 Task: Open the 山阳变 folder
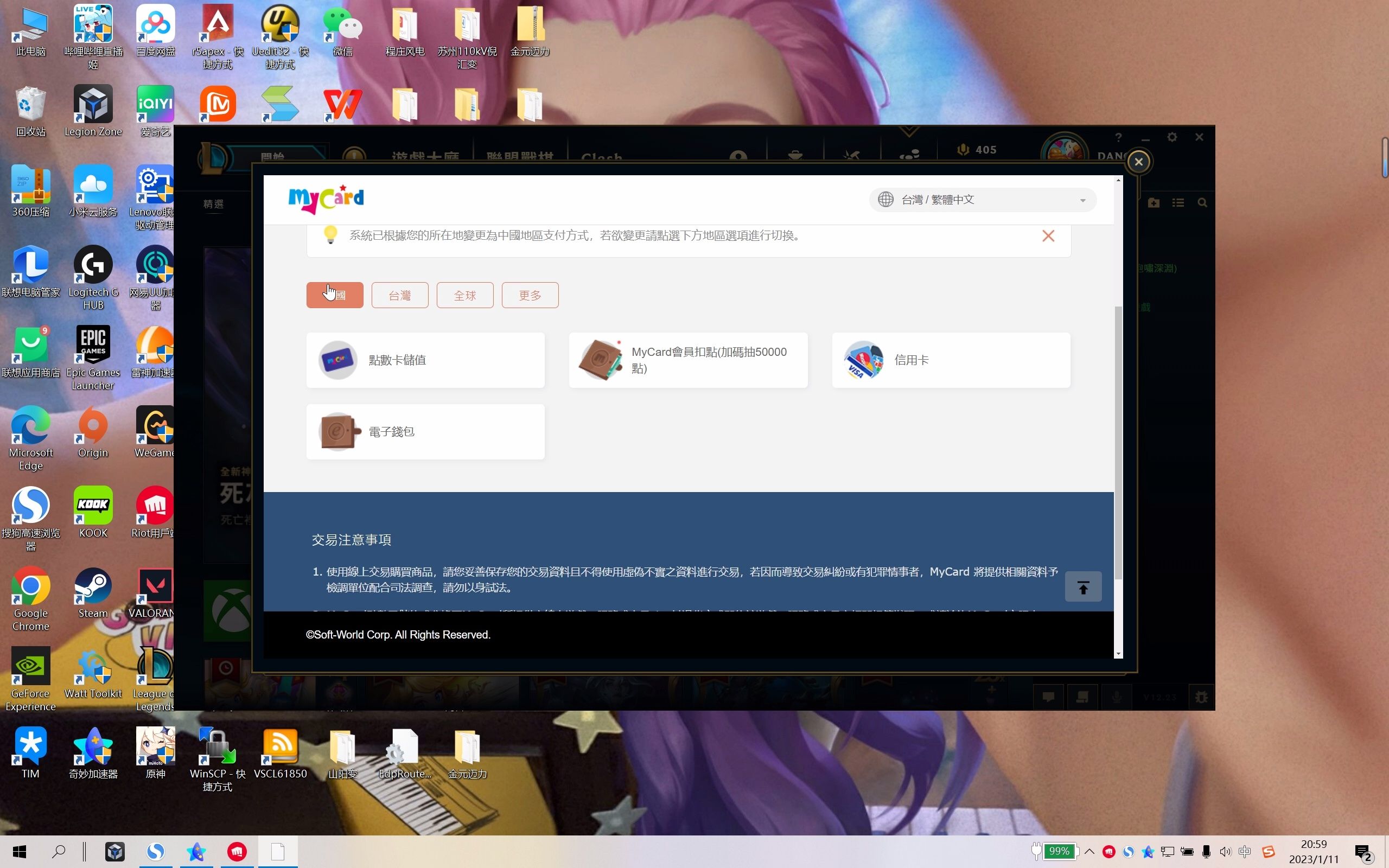(x=343, y=754)
